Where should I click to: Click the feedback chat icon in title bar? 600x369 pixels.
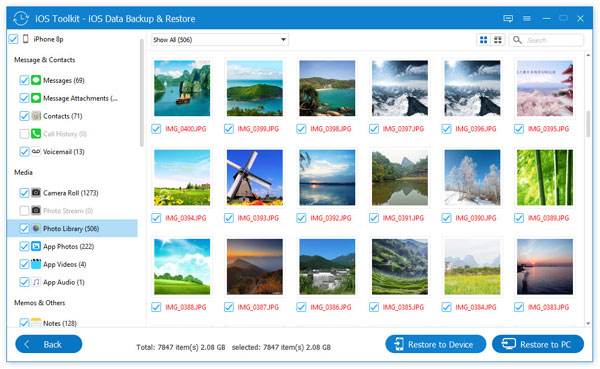point(508,18)
